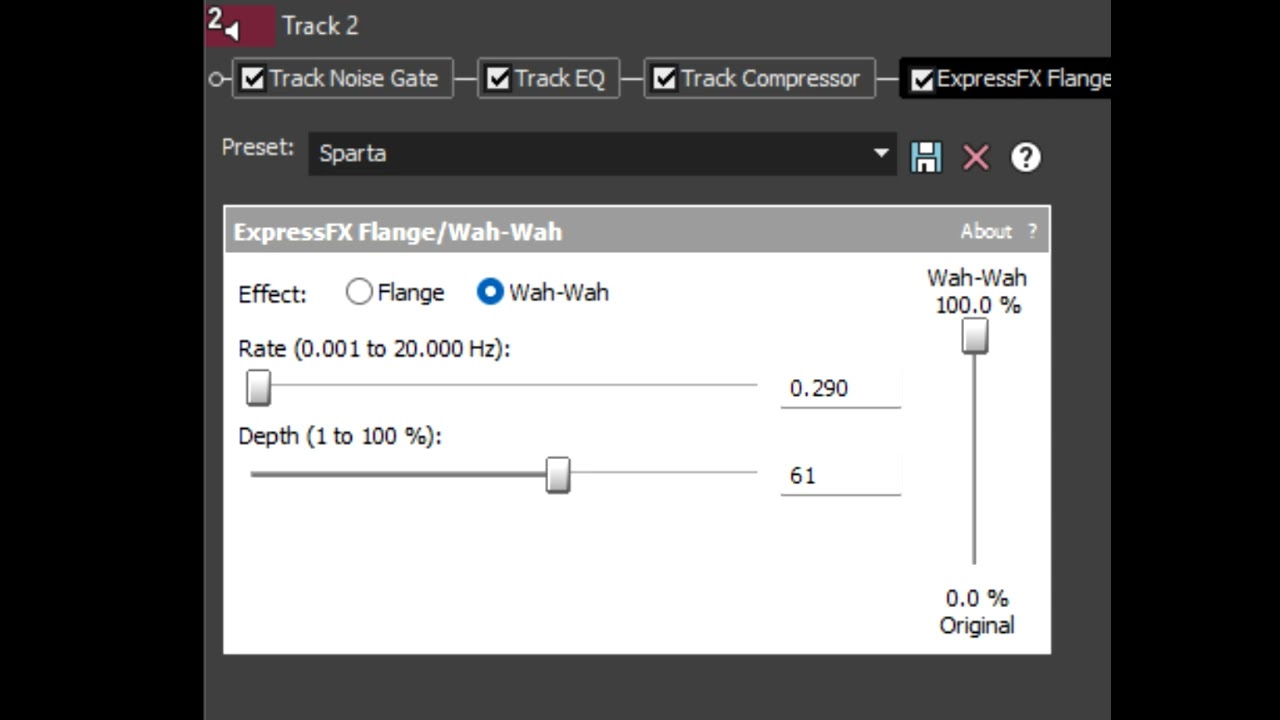Select the Flange effect radio button
The height and width of the screenshot is (720, 1280).
pyautogui.click(x=359, y=292)
